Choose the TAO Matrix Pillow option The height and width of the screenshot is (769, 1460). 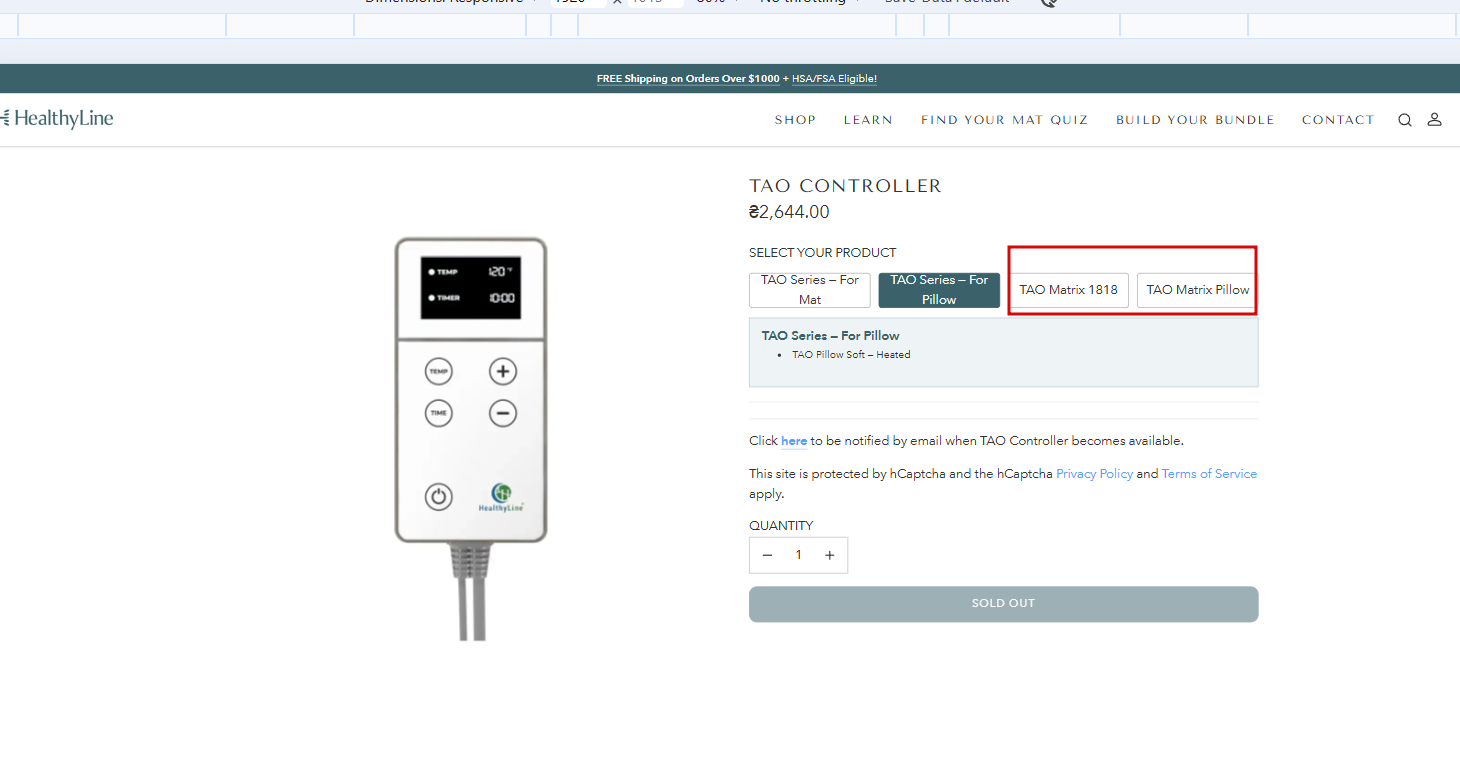[x=1197, y=290]
